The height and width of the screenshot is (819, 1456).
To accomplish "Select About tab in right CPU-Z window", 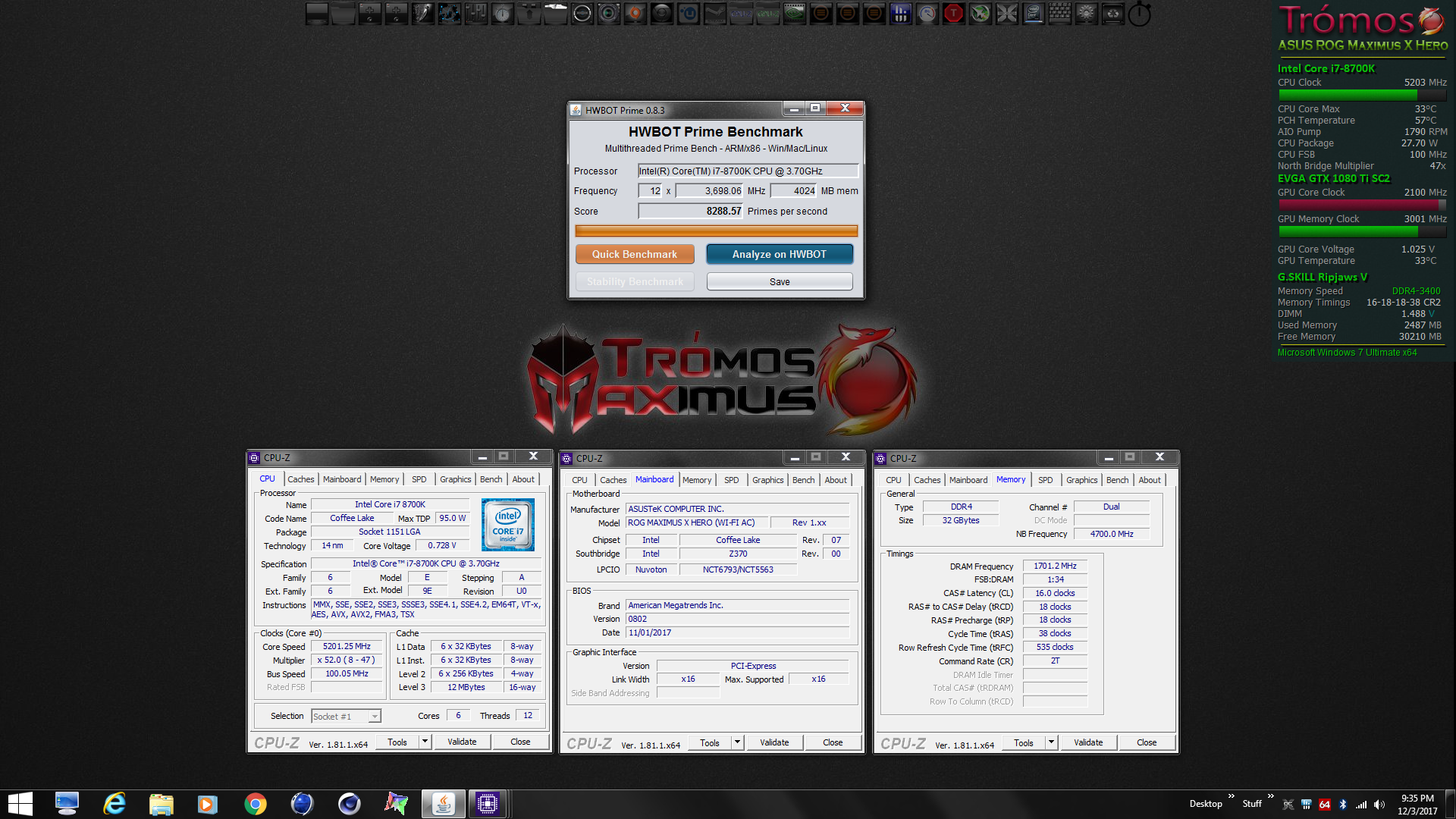I will tap(1150, 480).
